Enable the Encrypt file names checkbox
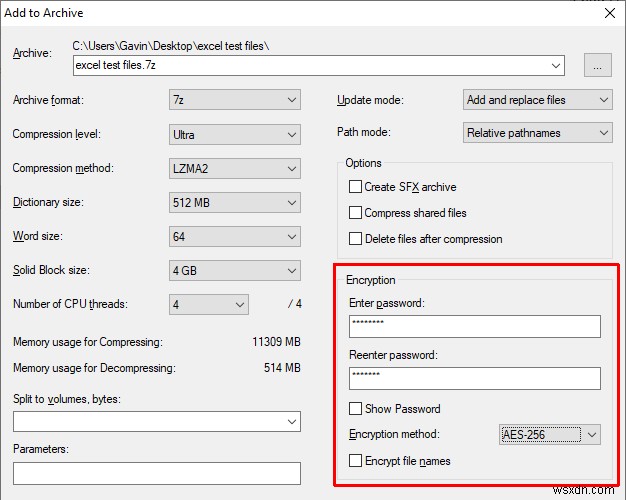This screenshot has height=500, width=626. click(x=355, y=460)
